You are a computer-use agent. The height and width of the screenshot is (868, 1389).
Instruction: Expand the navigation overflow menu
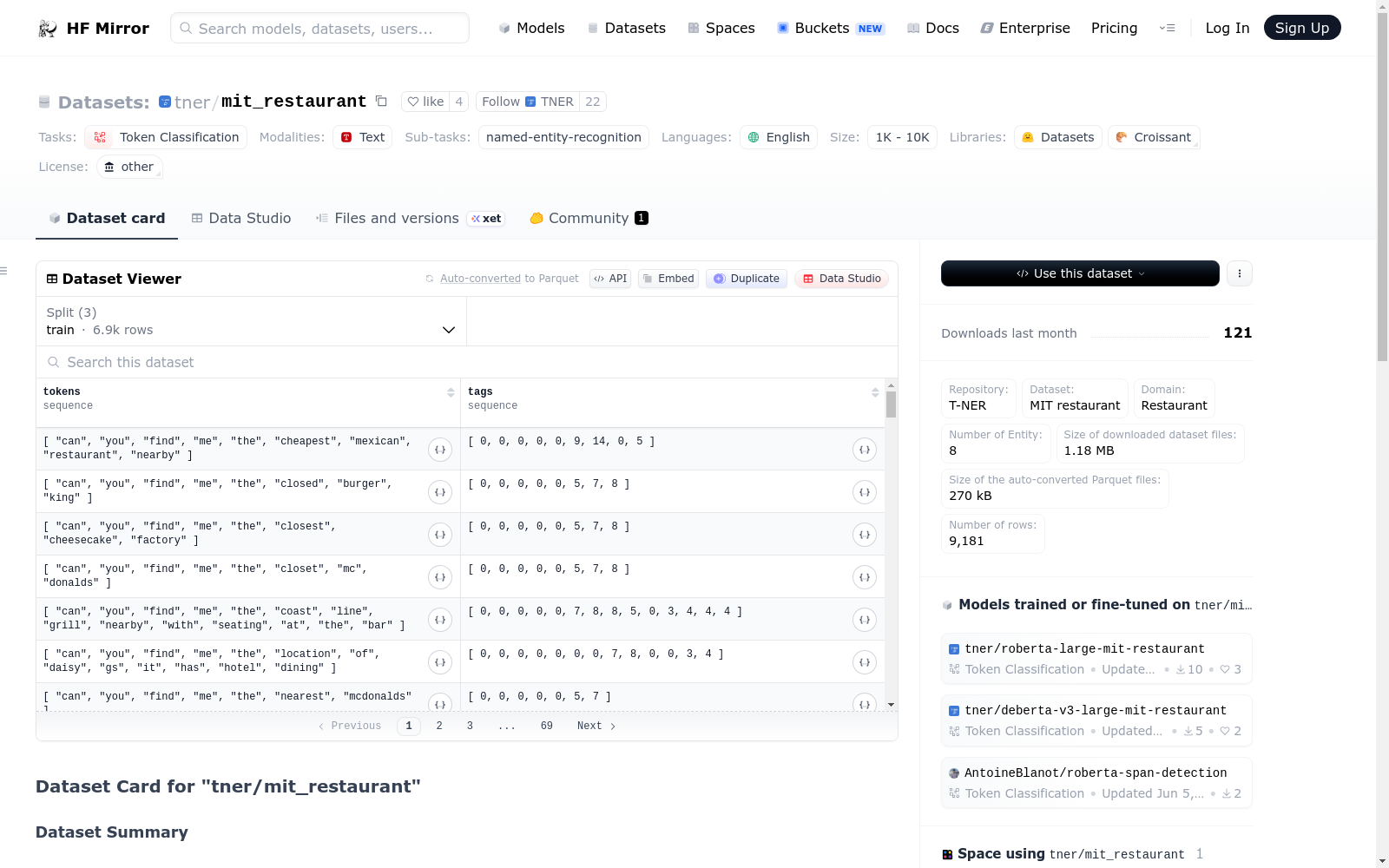coord(1168,28)
